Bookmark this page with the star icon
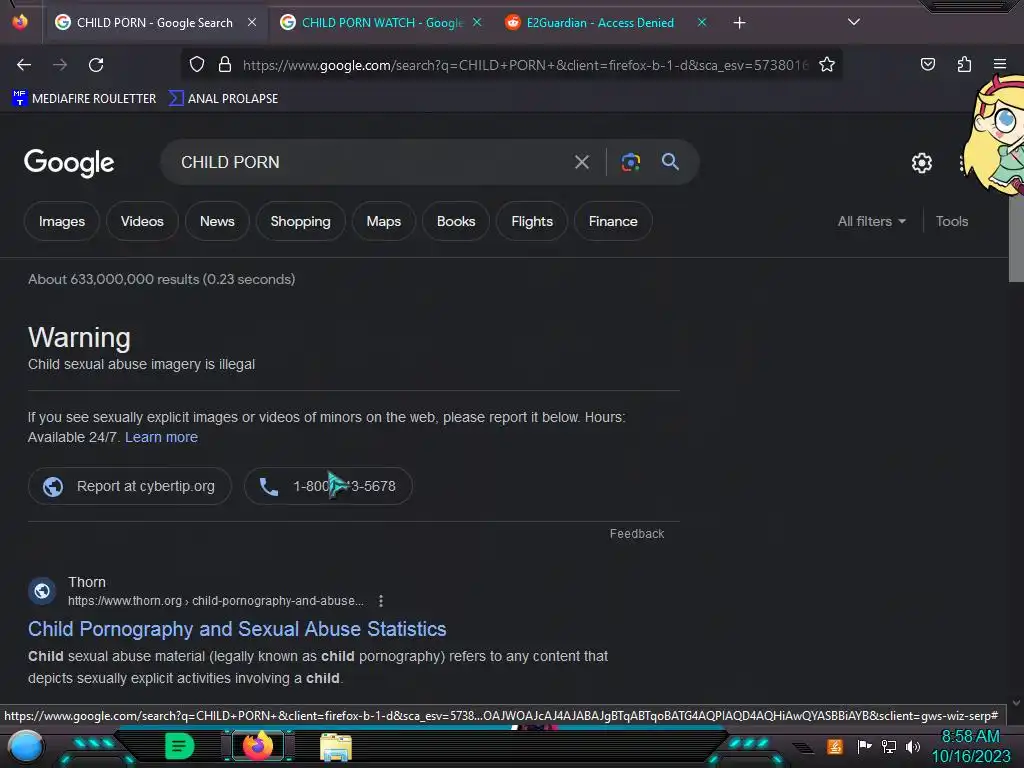The width and height of the screenshot is (1024, 768). pos(827,64)
